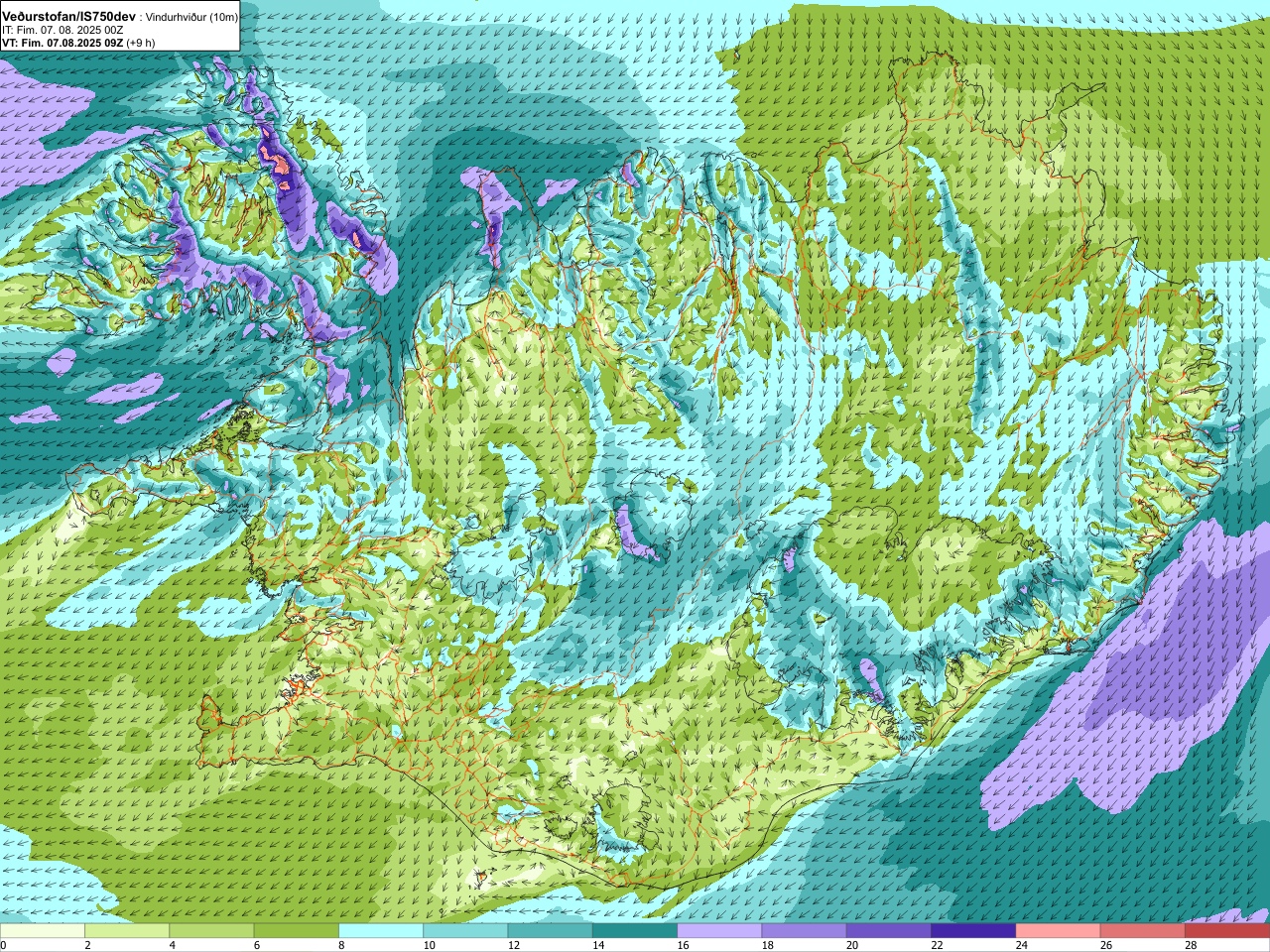
Task: Click the legend value 4
Action: (172, 945)
